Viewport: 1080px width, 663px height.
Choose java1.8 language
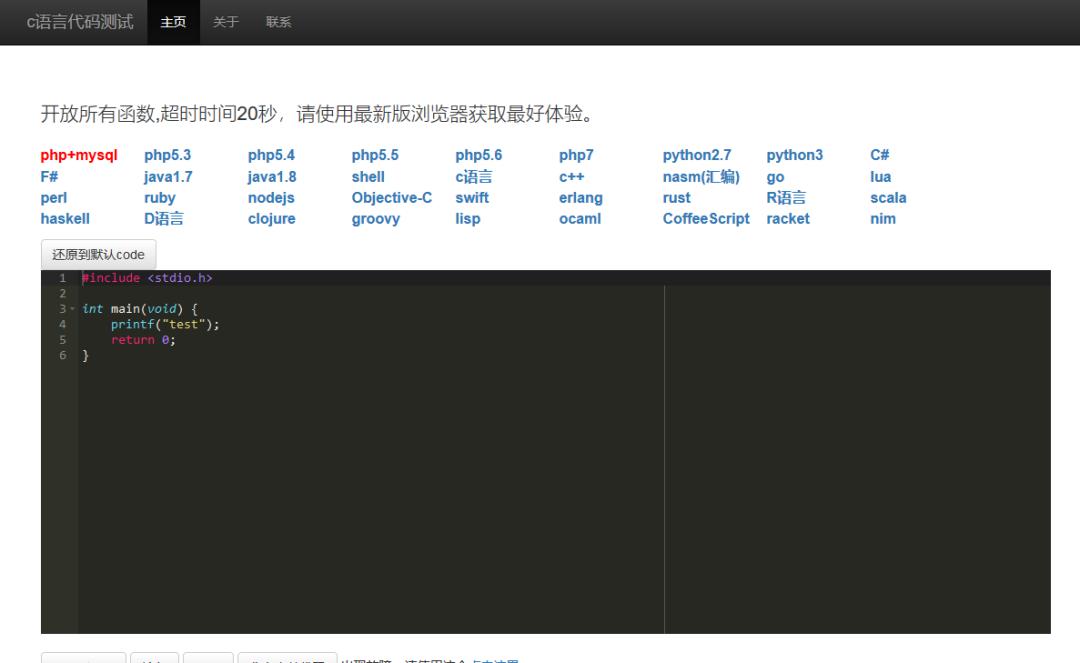click(272, 177)
